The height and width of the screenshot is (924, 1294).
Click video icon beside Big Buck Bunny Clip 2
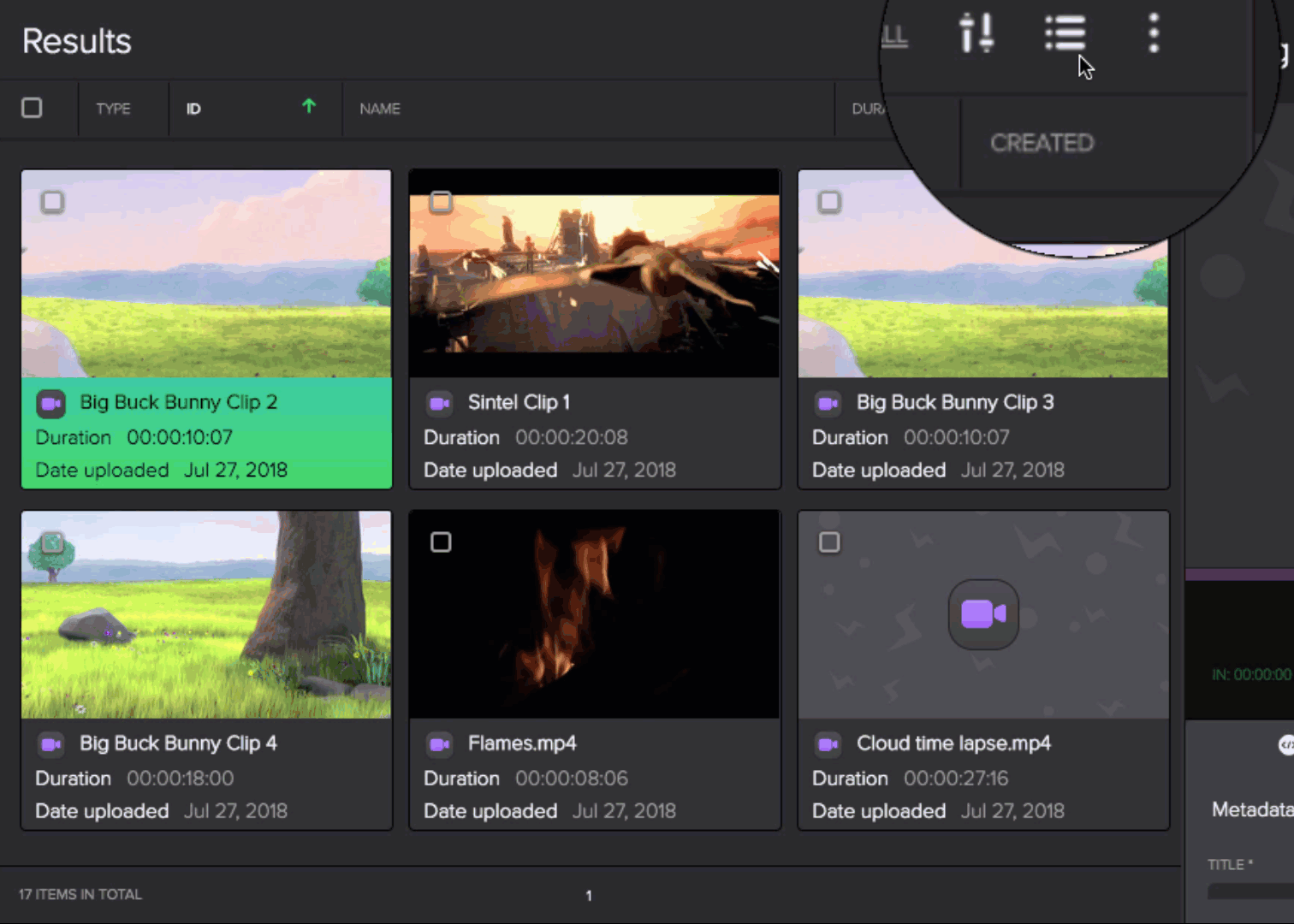coord(51,403)
